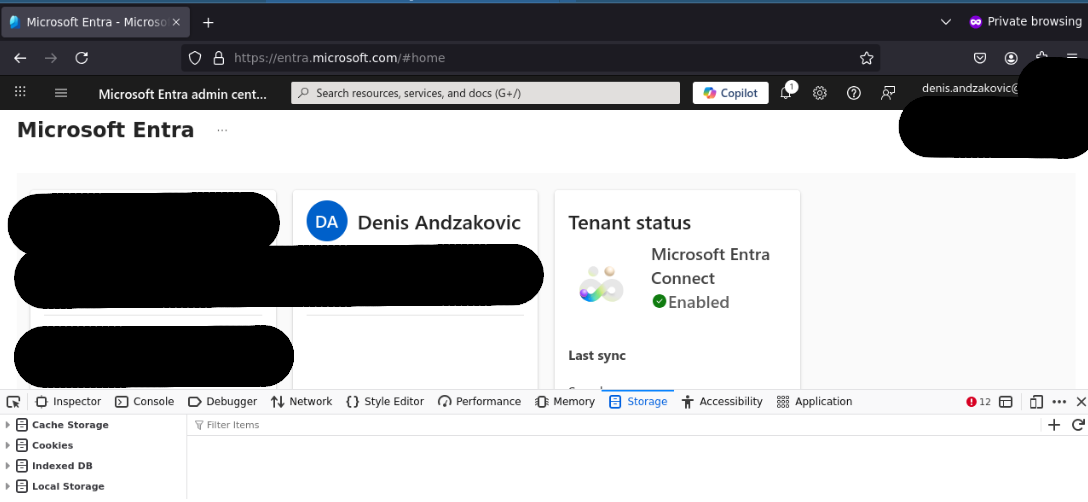
Task: Open the Entra notifications bell
Action: pos(786,93)
